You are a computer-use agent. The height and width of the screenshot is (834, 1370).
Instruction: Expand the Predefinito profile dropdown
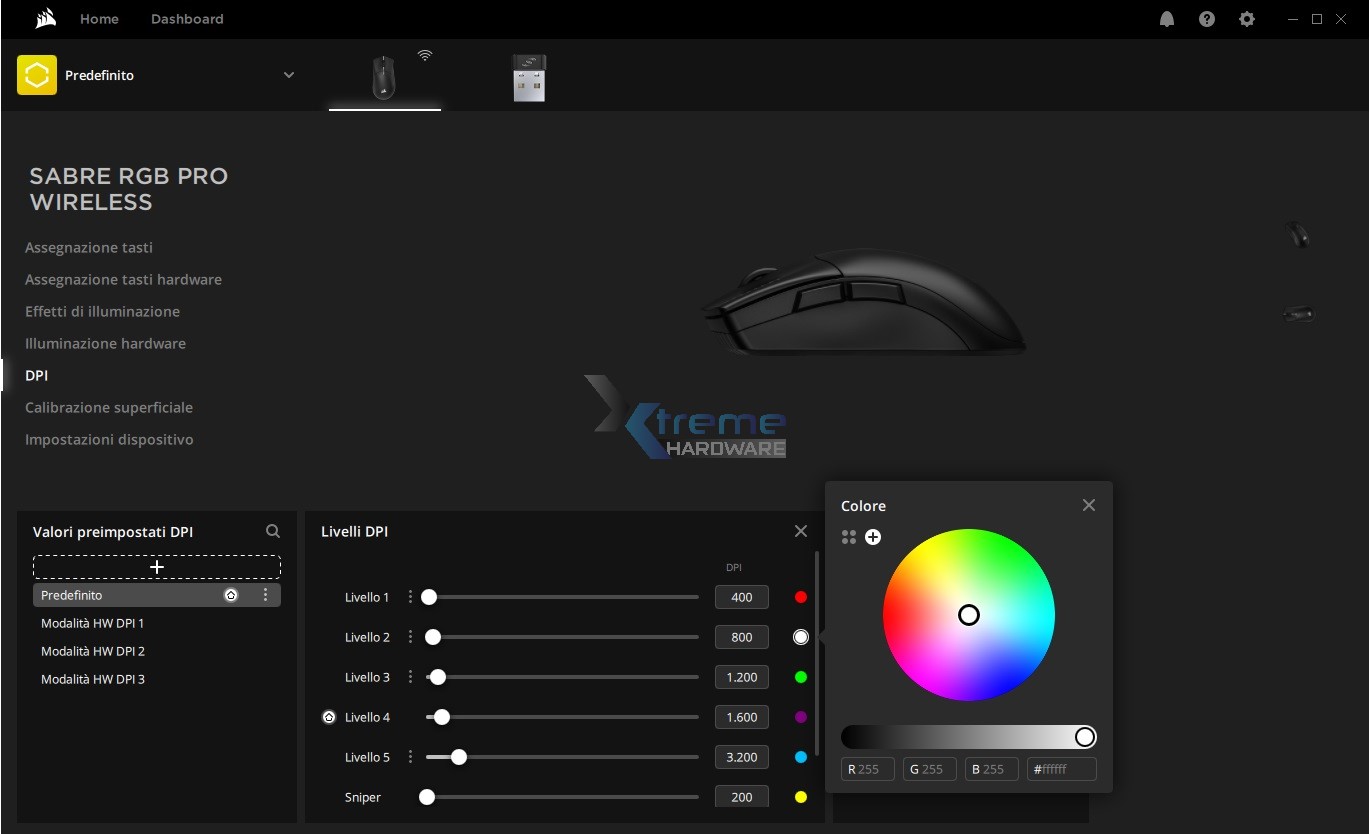289,74
